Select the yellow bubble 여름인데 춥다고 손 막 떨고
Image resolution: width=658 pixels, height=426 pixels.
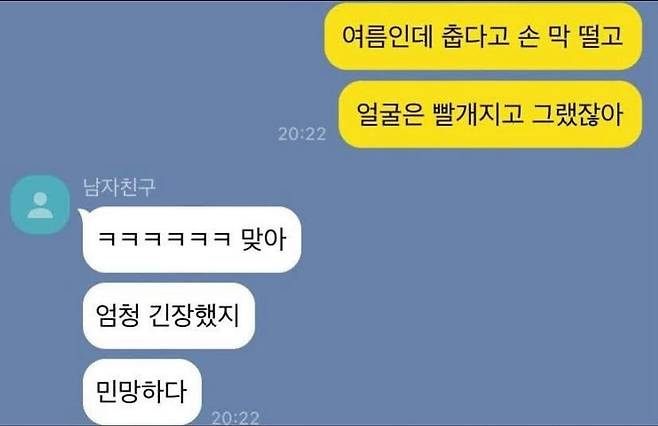click(x=483, y=36)
